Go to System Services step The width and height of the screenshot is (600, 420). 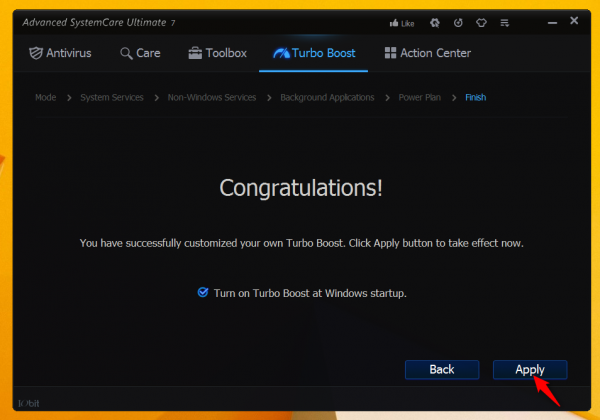[112, 98]
